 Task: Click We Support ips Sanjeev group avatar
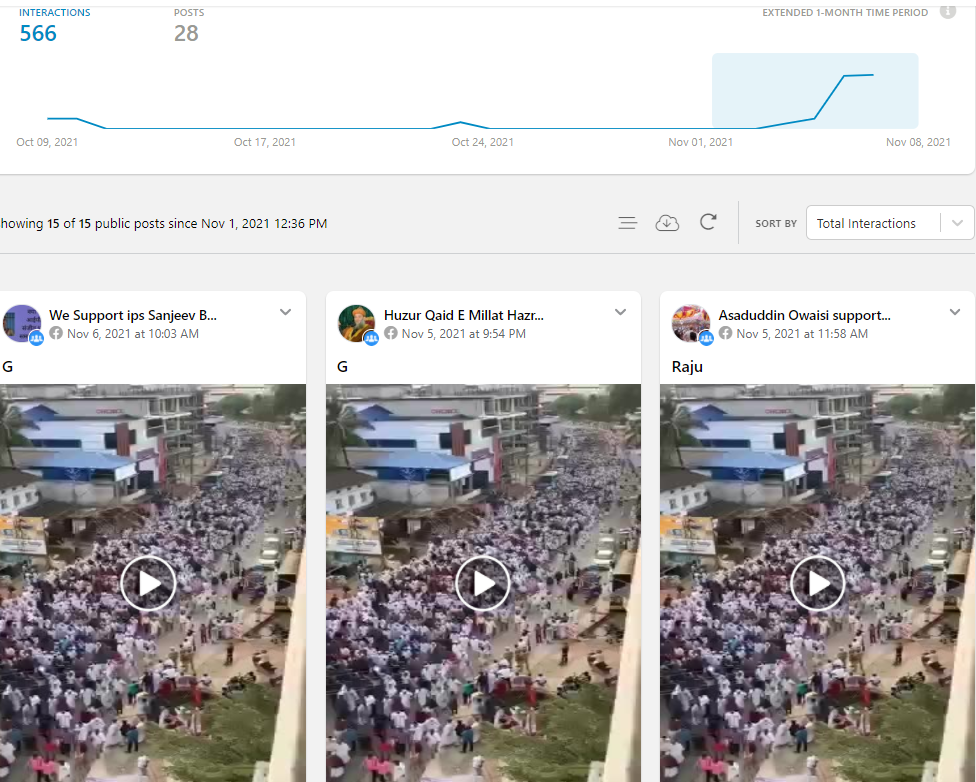(x=22, y=324)
